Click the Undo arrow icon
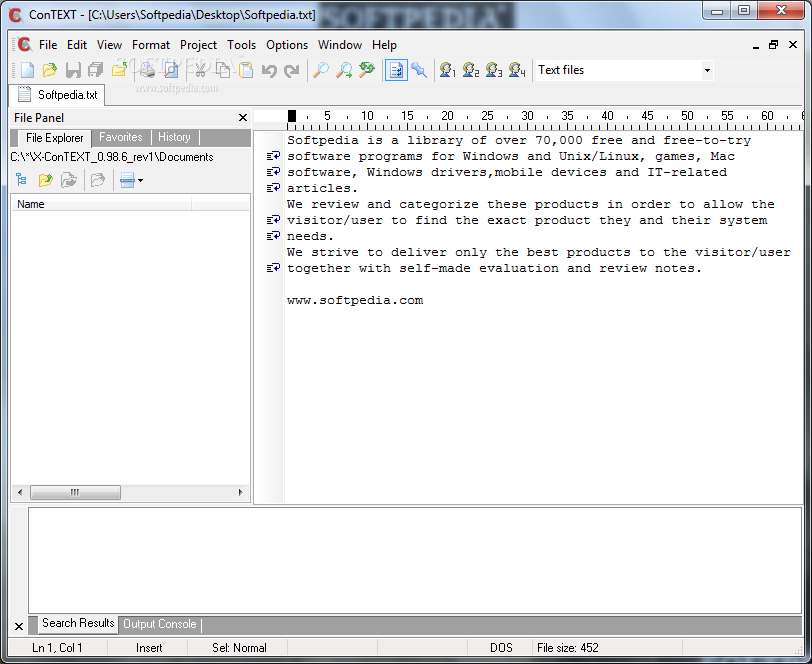 [269, 70]
